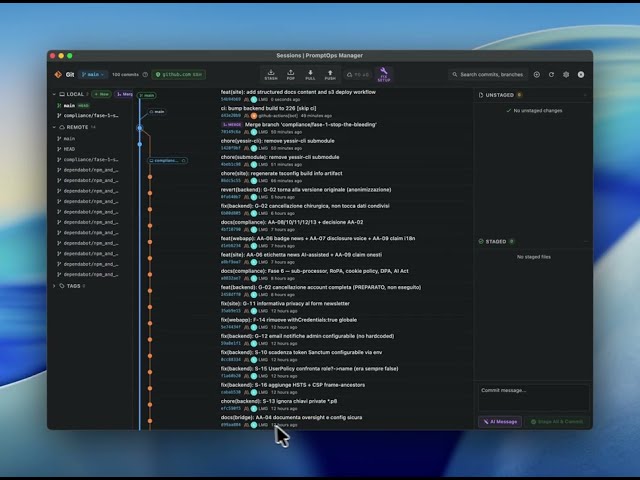Focus the Commit message text area

[533, 397]
